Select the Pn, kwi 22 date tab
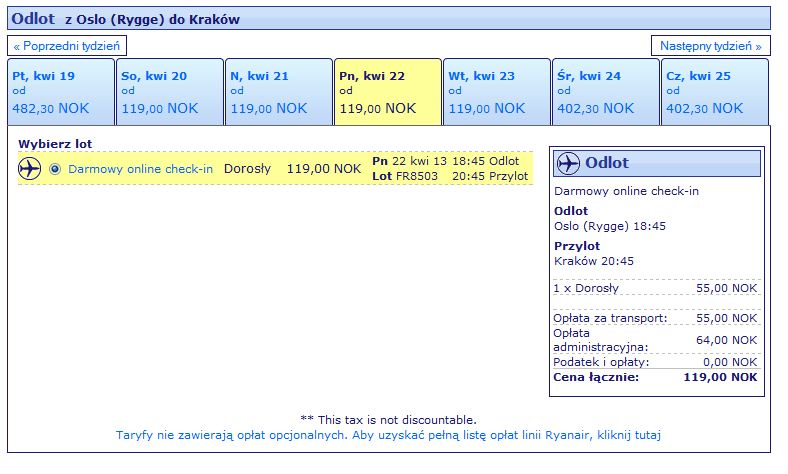788x474 pixels. click(x=388, y=92)
